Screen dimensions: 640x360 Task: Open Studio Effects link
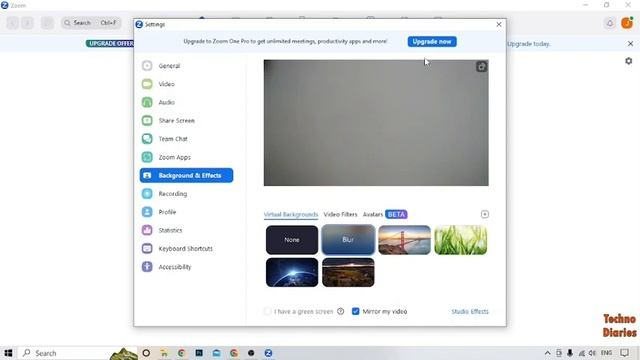(470, 311)
